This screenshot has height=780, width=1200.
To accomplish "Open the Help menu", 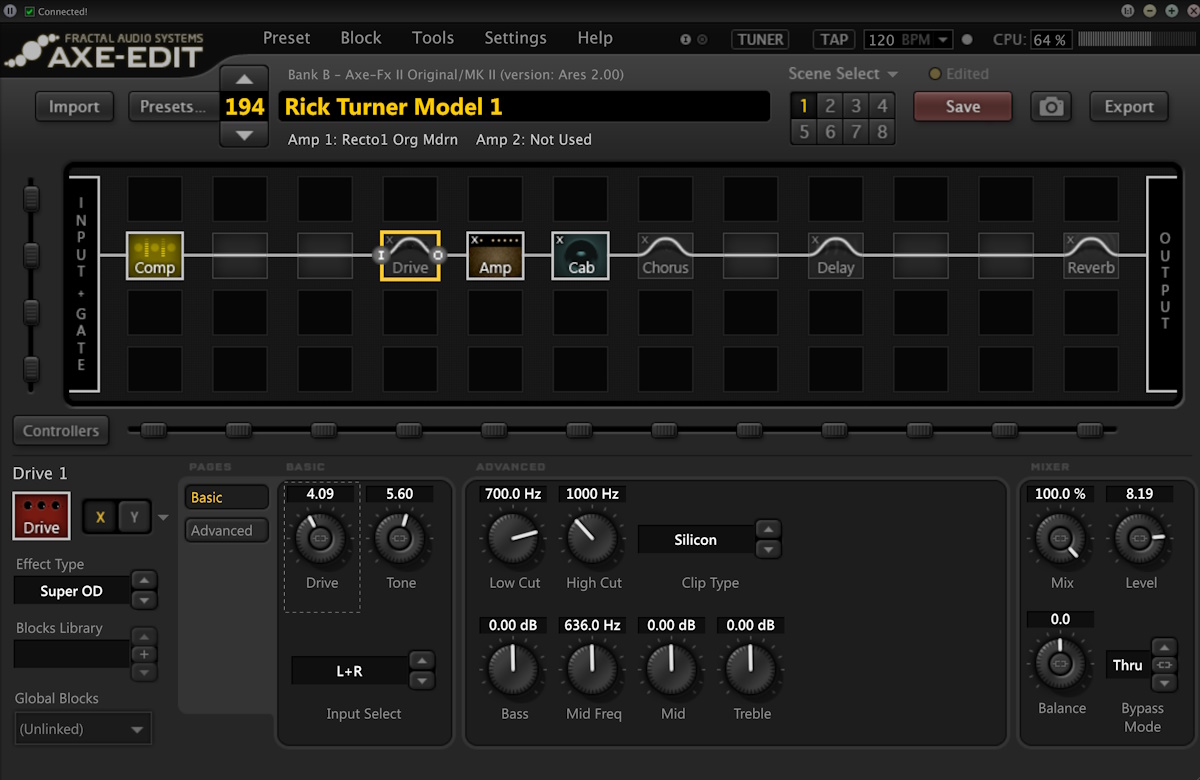I will point(595,38).
